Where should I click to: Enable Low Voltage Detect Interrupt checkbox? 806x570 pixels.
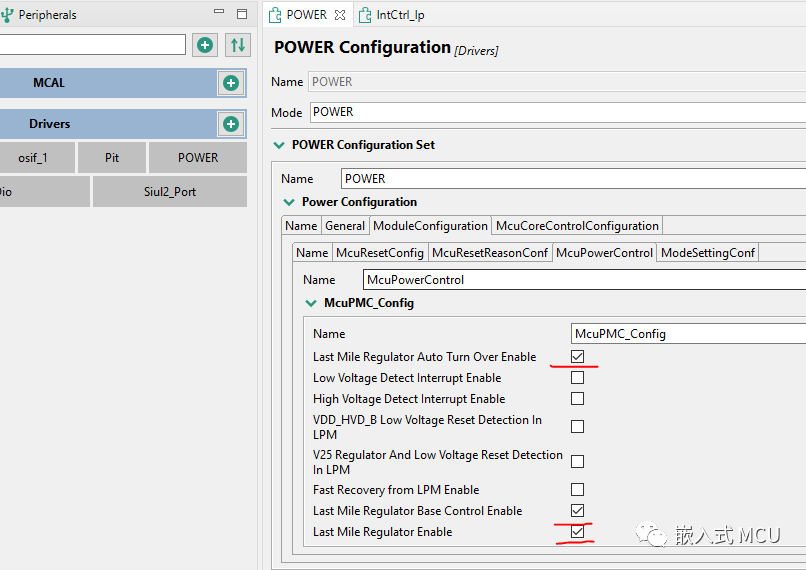(x=577, y=378)
